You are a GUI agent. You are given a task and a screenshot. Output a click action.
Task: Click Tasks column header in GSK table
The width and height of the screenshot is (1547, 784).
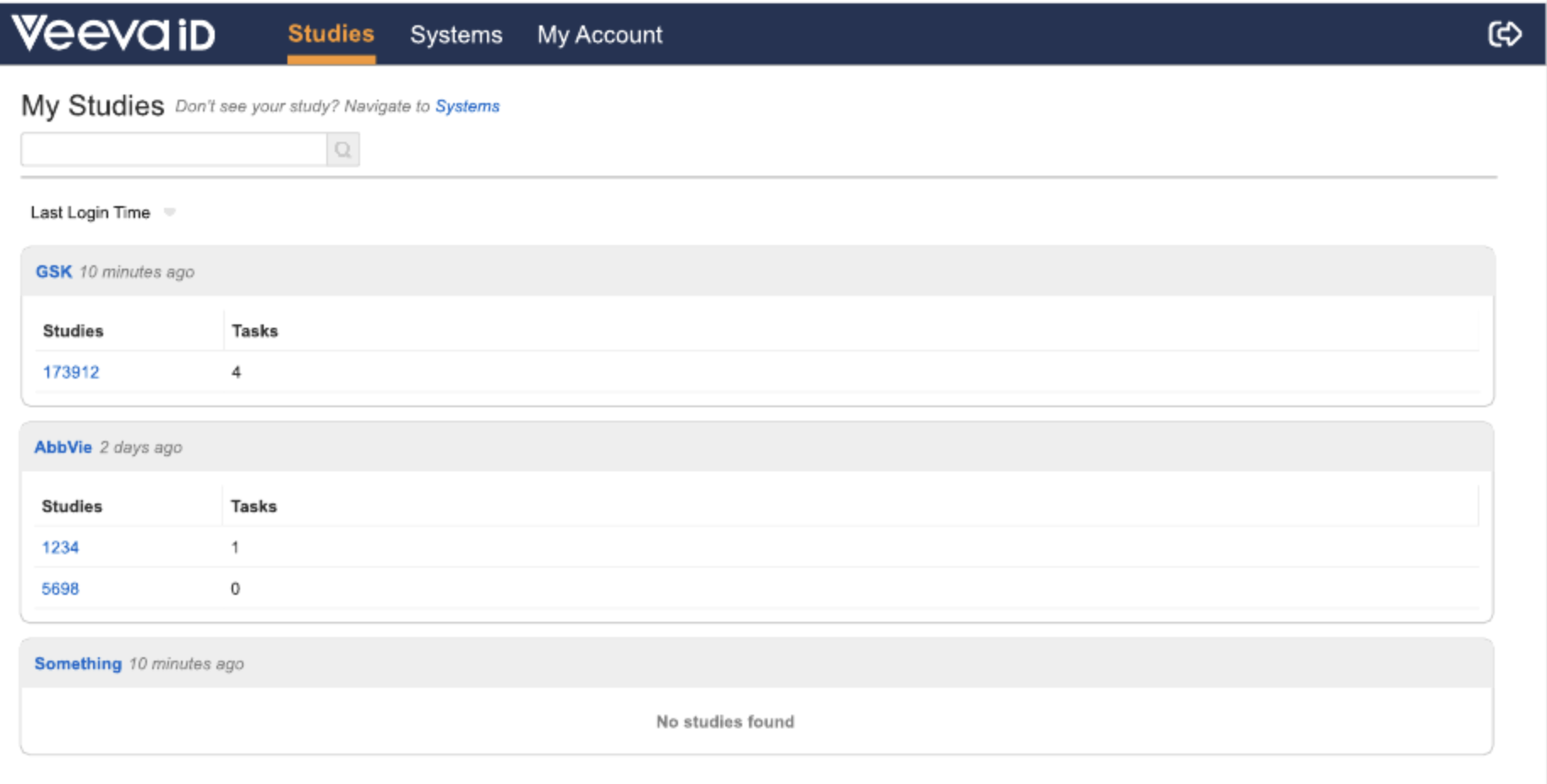click(x=254, y=331)
